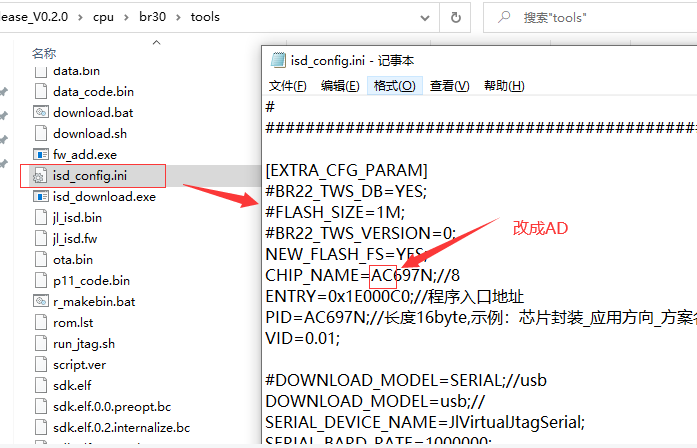Place cursor in PID=AC697N line
Viewport: 697px width, 448px height.
pos(481,317)
